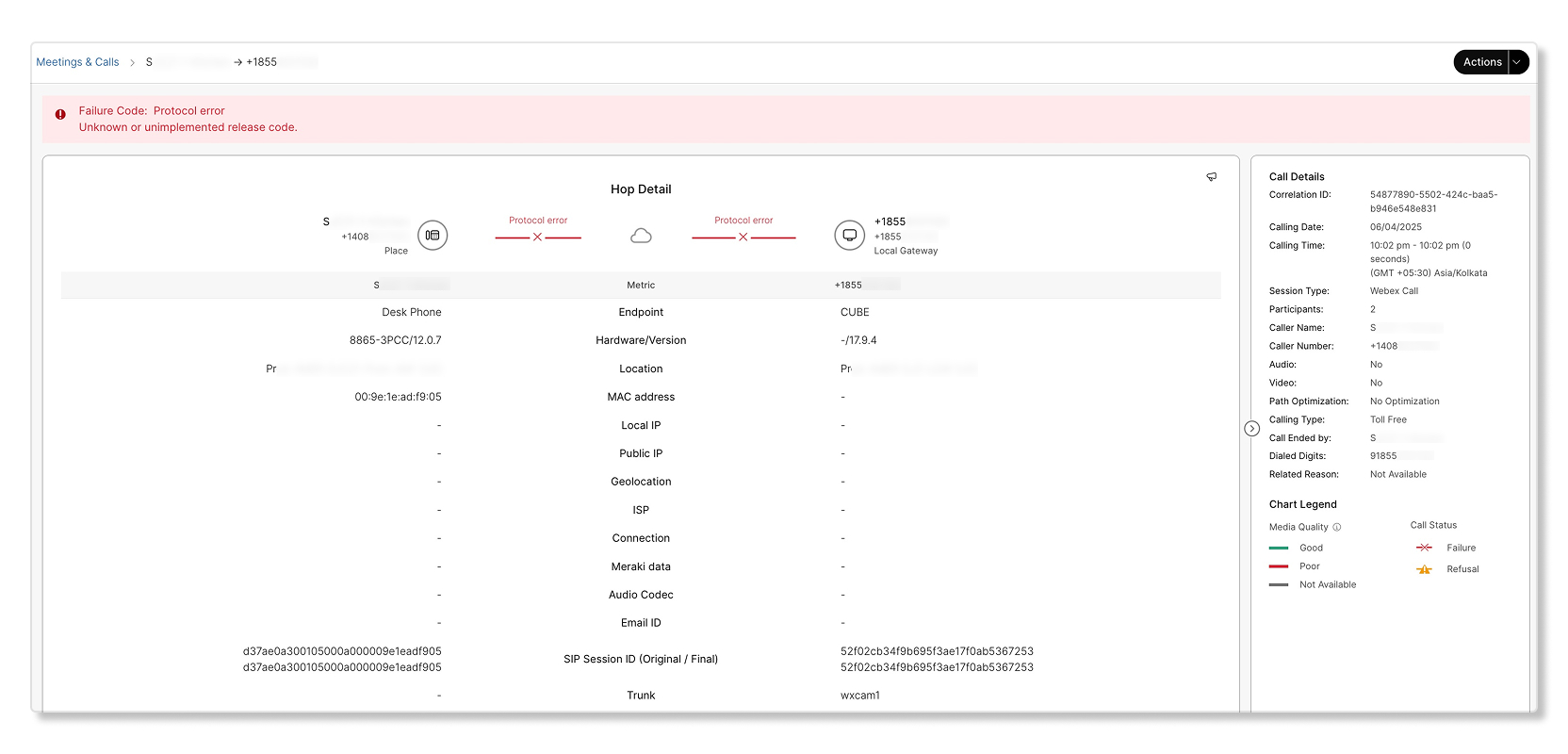Screen dimensions: 1568x754
Task: Click the Poor red legend line
Action: [x=1279, y=566]
